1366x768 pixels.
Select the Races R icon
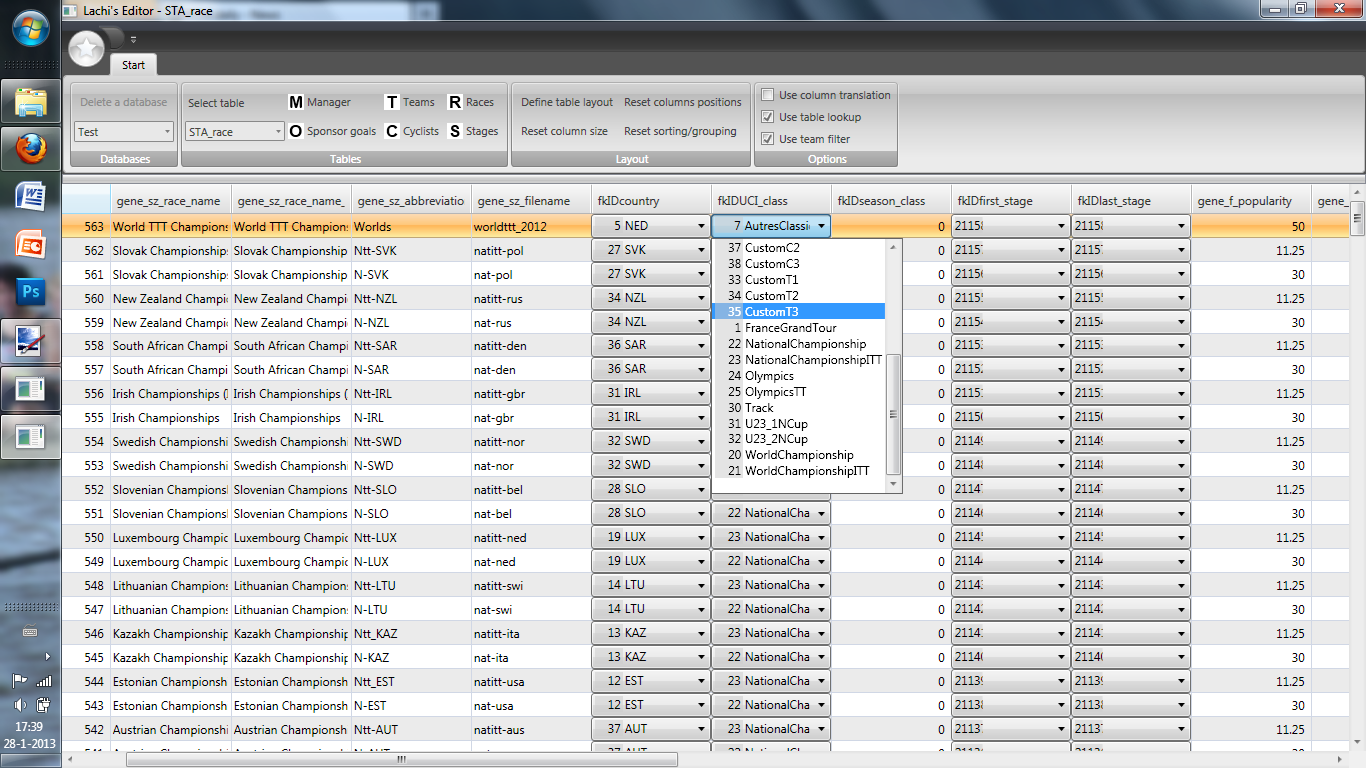pos(455,102)
